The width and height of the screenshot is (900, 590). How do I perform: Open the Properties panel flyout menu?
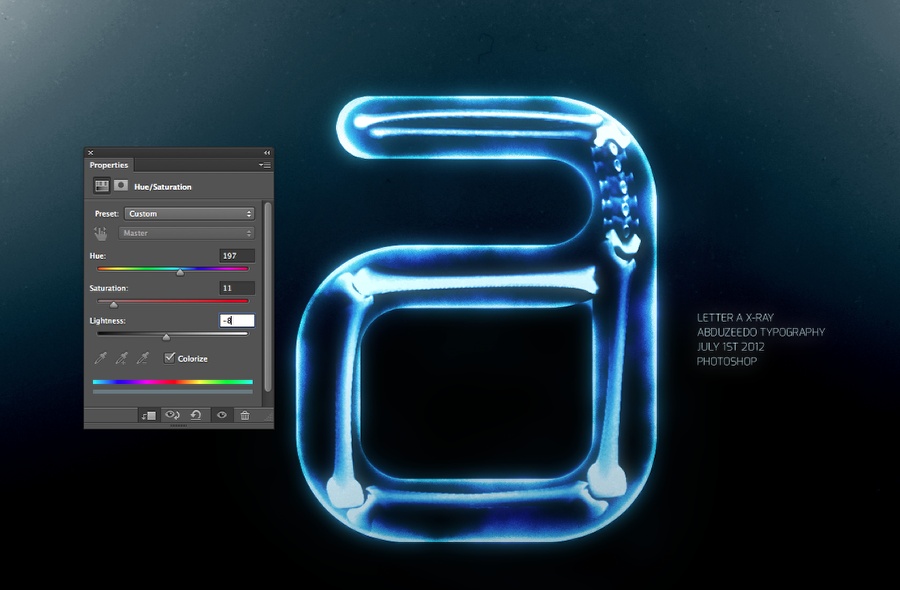(x=265, y=165)
